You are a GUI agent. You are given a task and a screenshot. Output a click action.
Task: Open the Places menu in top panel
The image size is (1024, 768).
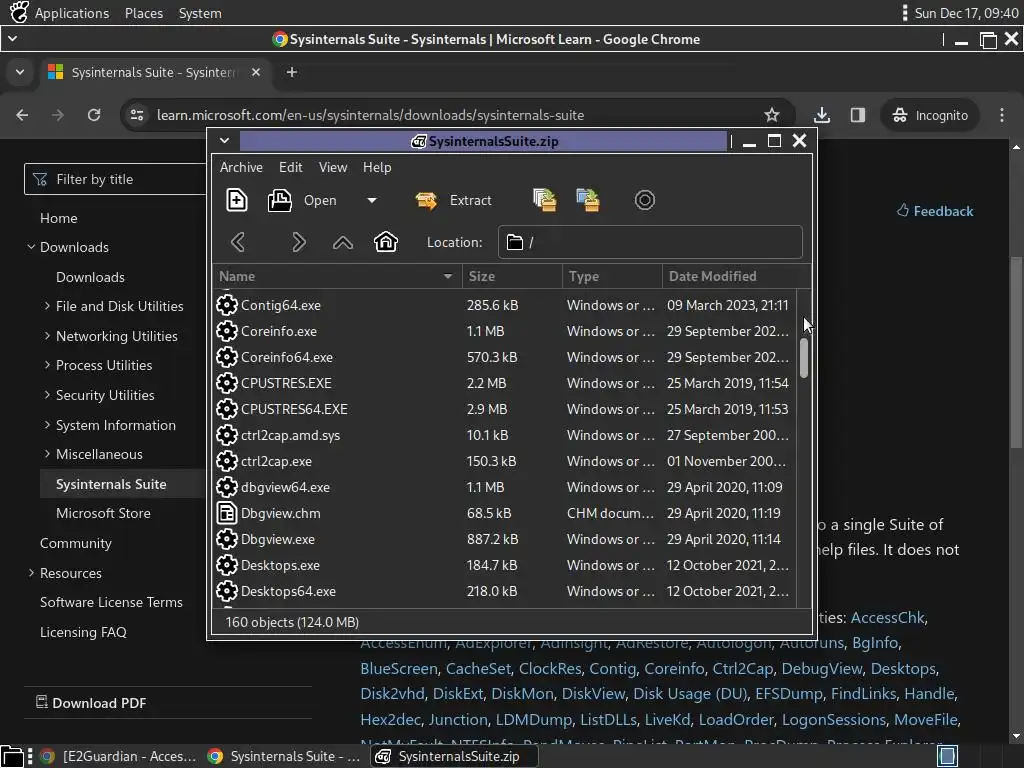click(x=144, y=13)
